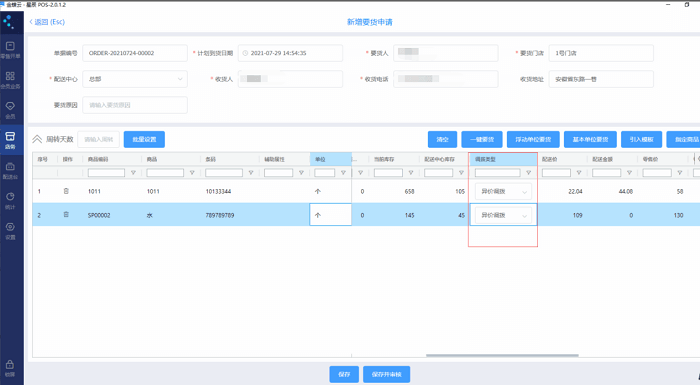Open the 调拨类型 dropdown in row 2
The width and height of the screenshot is (700, 385).
click(503, 215)
